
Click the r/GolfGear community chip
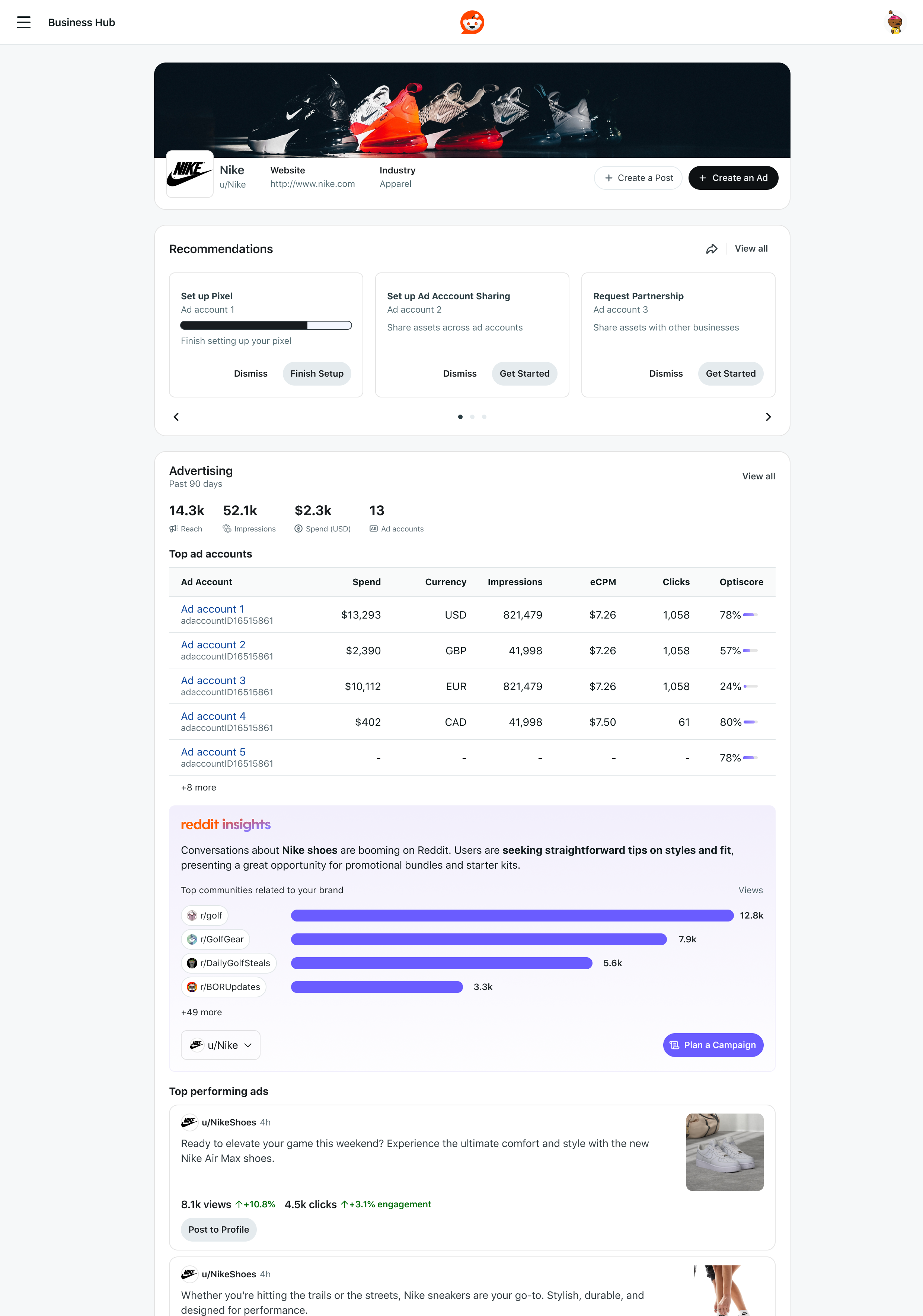[215, 939]
